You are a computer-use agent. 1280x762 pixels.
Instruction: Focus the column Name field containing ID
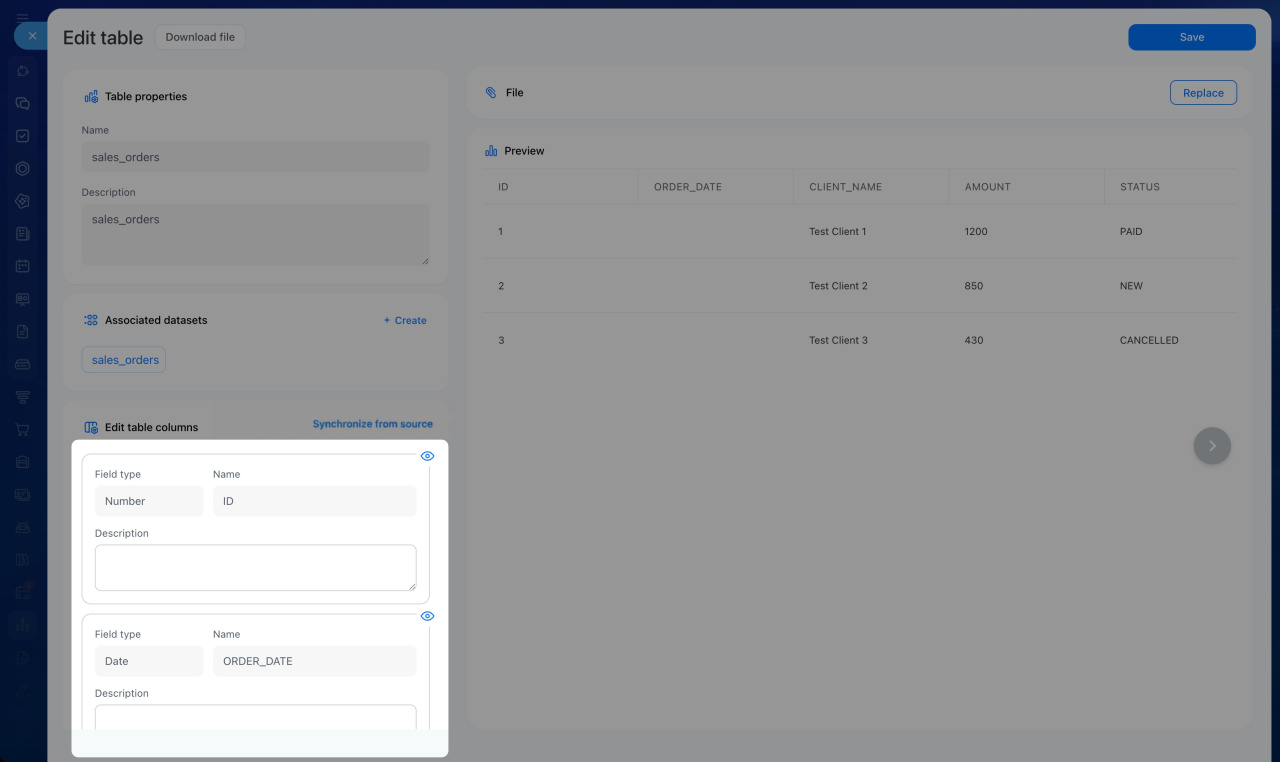tap(315, 501)
